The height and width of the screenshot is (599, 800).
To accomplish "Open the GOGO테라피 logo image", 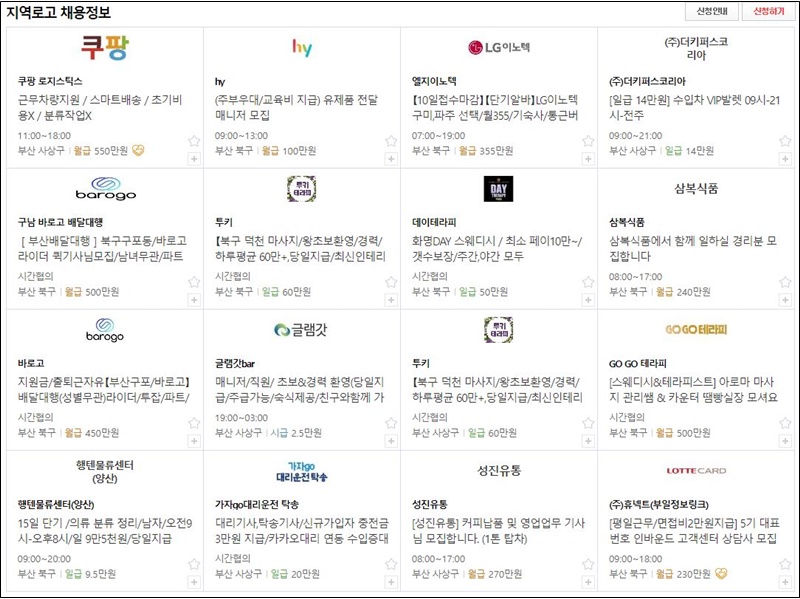I will click(x=696, y=330).
